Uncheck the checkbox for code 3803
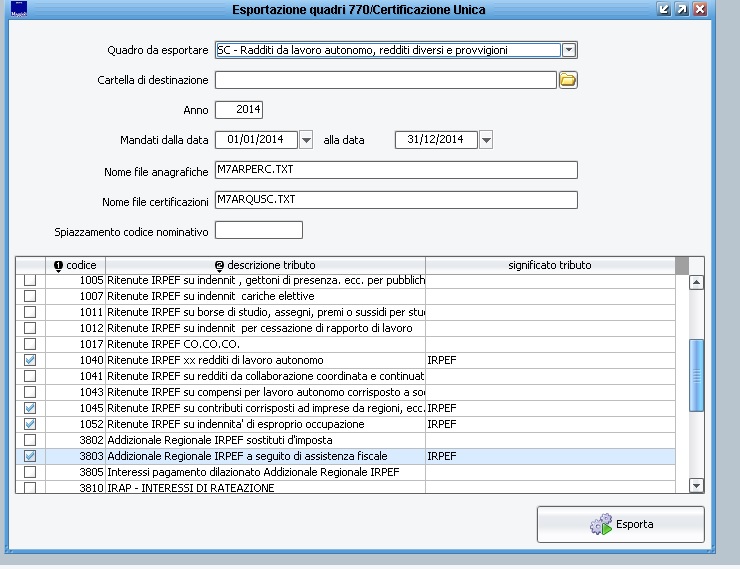The width and height of the screenshot is (740, 569). click(x=30, y=456)
